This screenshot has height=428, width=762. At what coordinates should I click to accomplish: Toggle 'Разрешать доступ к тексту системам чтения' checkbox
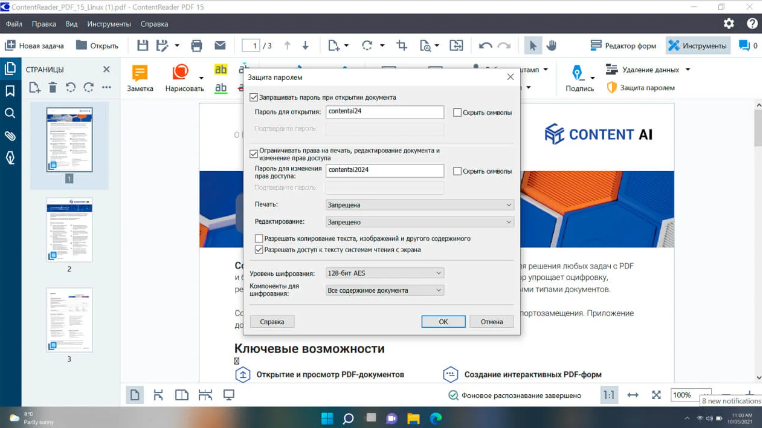259,250
